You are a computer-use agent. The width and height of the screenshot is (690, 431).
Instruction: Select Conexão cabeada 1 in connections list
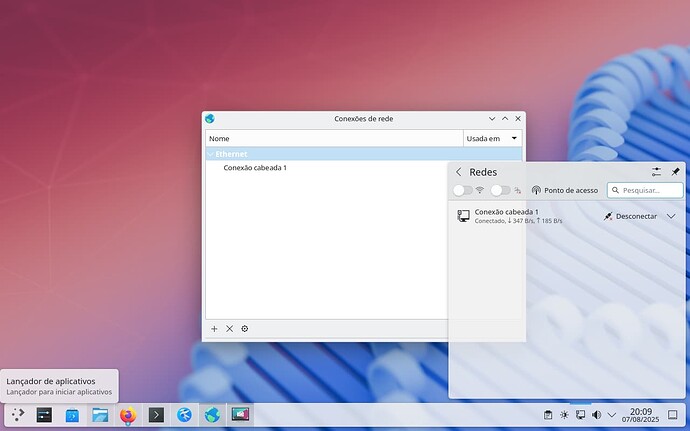click(255, 168)
